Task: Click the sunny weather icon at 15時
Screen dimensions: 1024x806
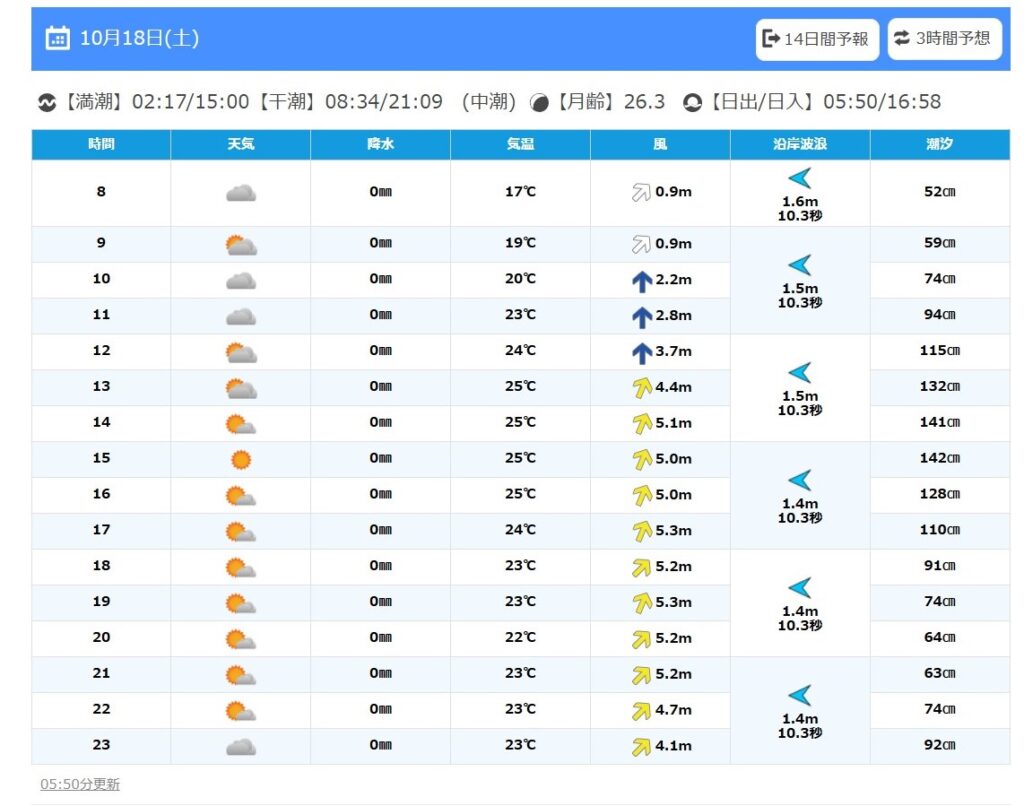Action: coord(240,459)
